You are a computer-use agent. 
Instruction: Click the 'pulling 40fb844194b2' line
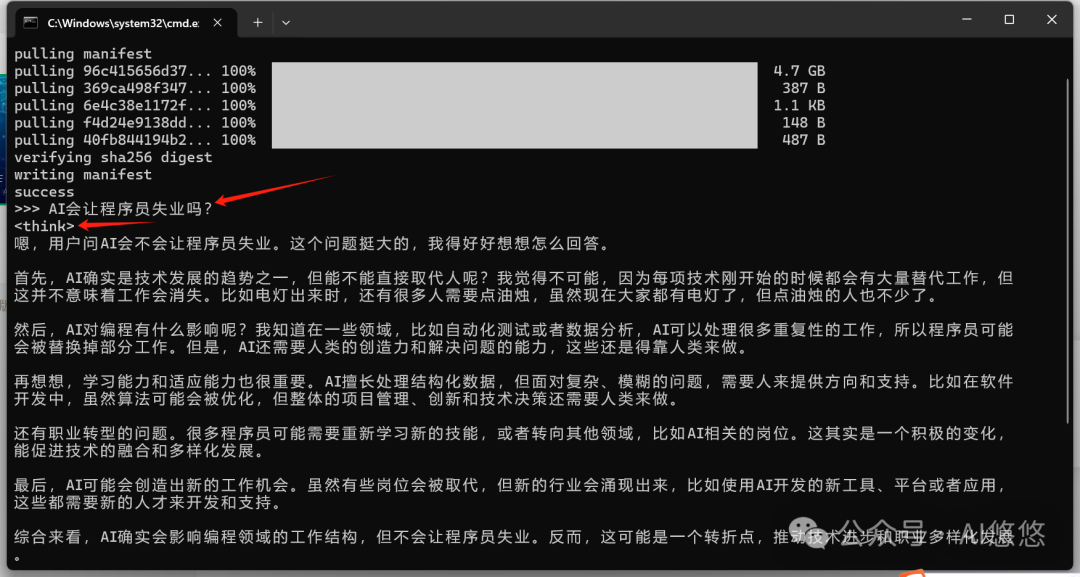point(419,140)
